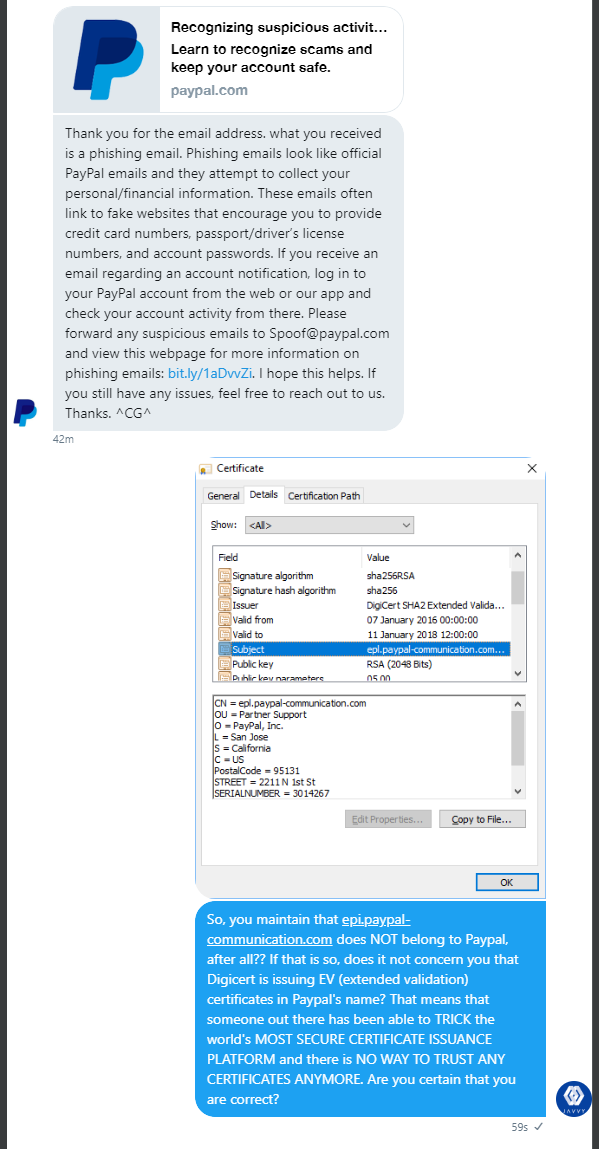Viewport: 599px width, 1149px height.
Task: Click details pane scrollbar up arrow
Action: pos(518,703)
